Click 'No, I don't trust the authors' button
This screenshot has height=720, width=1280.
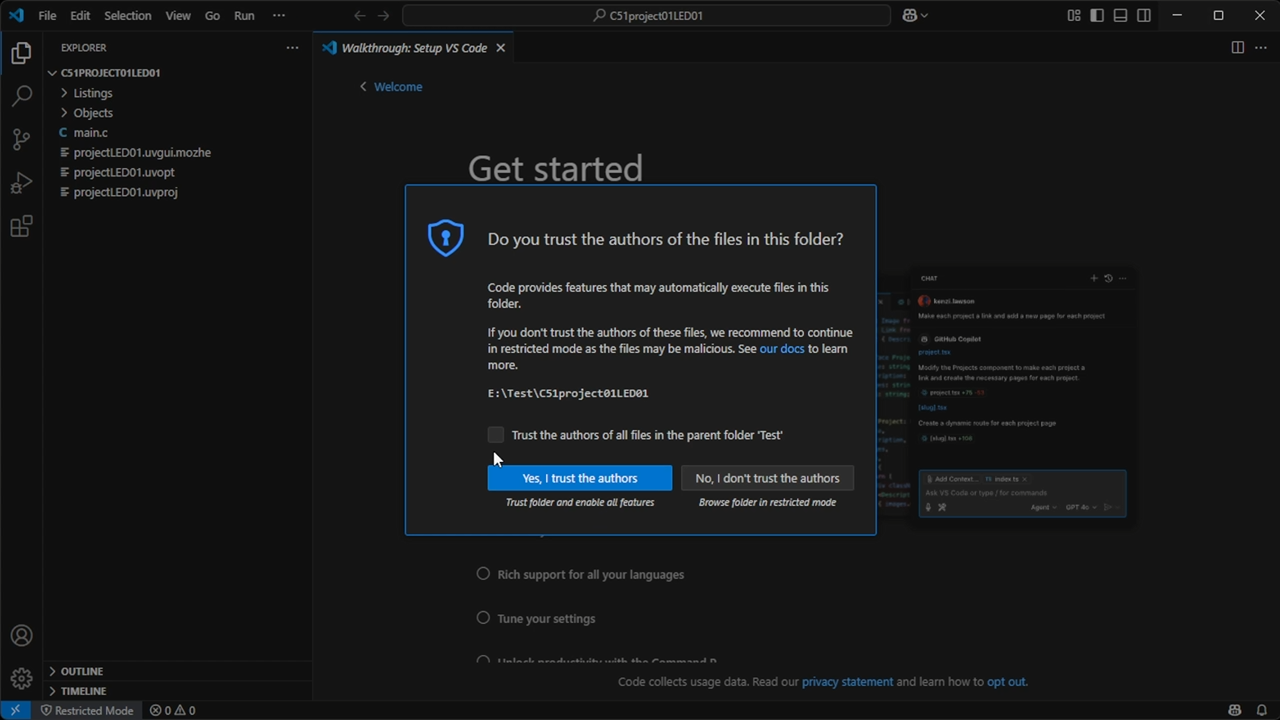point(767,478)
